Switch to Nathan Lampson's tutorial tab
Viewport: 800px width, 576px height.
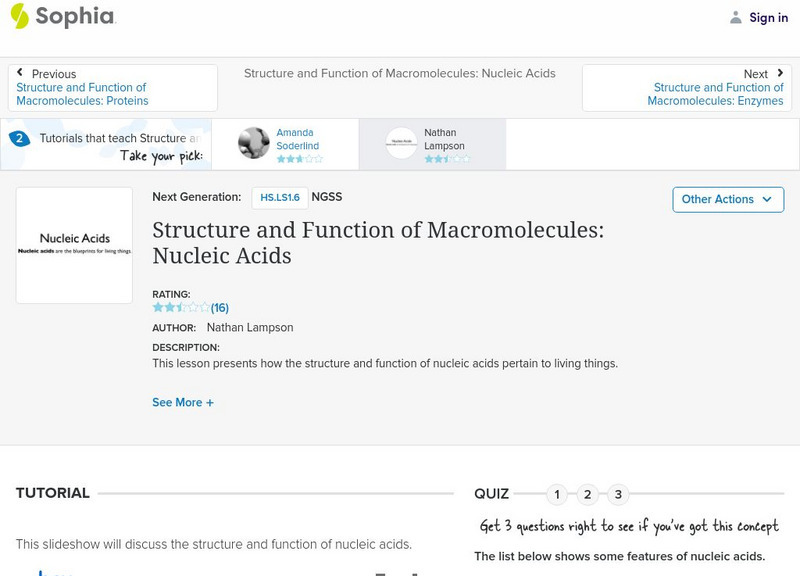point(444,139)
